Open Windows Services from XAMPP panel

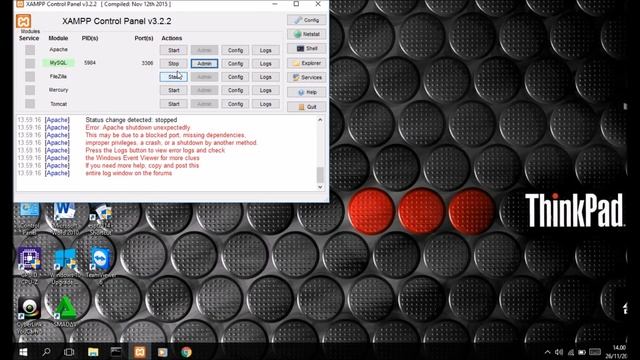(307, 78)
